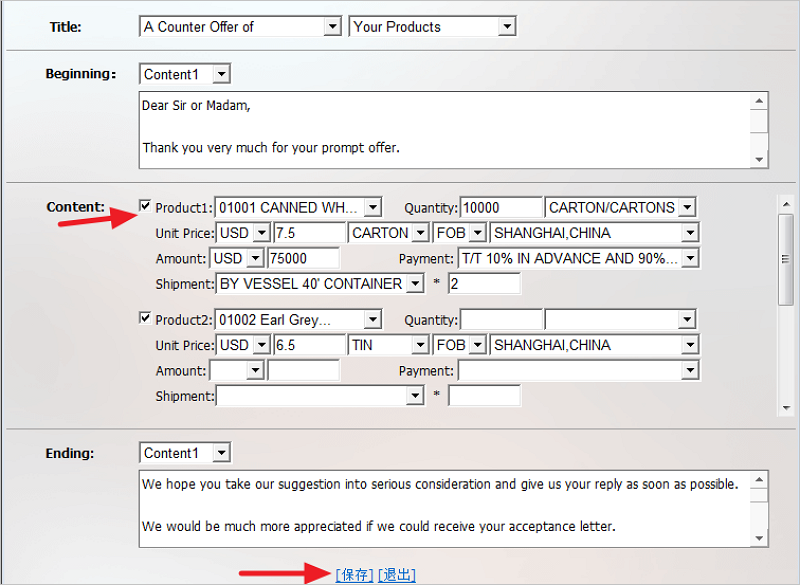Screen dimensions: 800x585
Task: Click the Product1 Quantity field showing 10000
Action: (500, 208)
